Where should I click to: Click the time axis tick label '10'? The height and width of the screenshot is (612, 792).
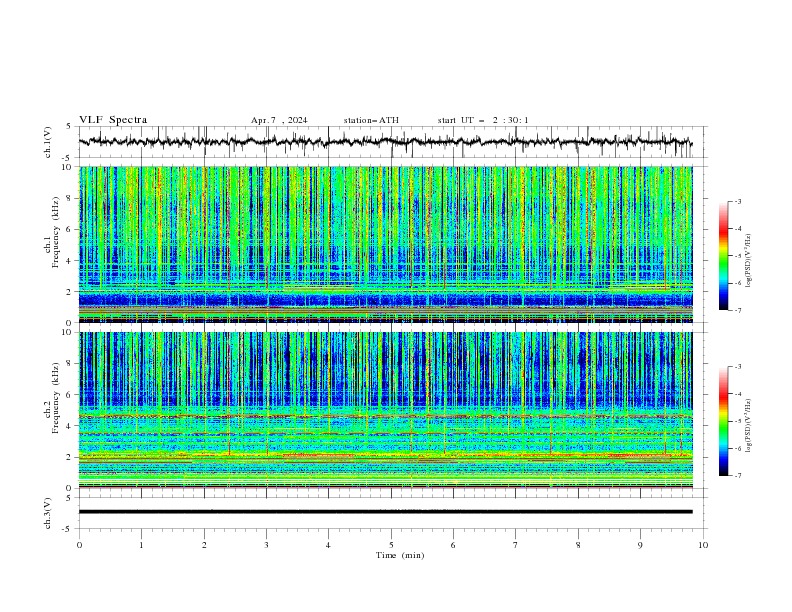[703, 545]
